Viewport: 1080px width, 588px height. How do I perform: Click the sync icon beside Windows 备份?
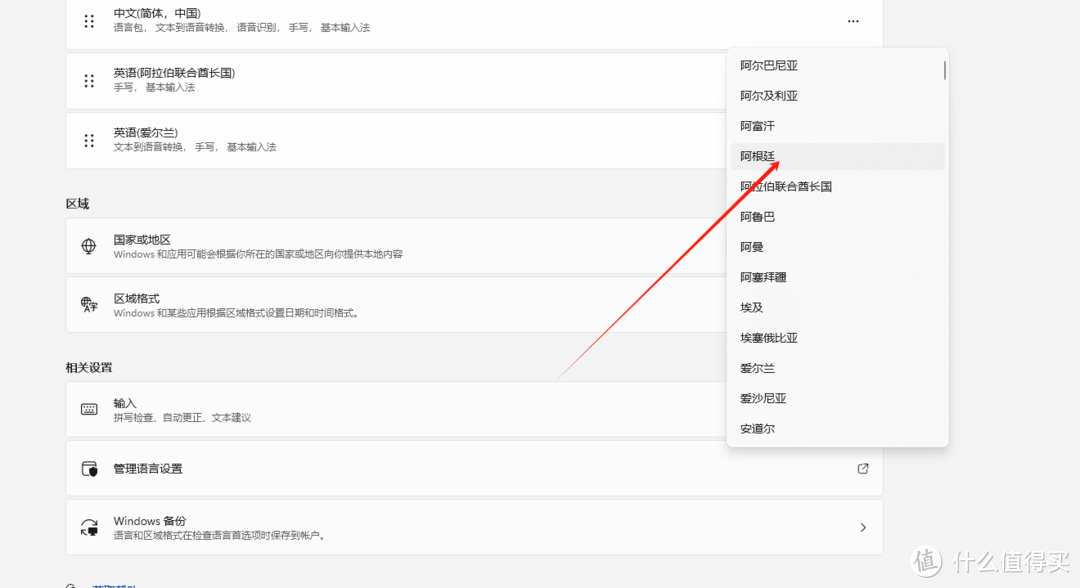[90, 527]
